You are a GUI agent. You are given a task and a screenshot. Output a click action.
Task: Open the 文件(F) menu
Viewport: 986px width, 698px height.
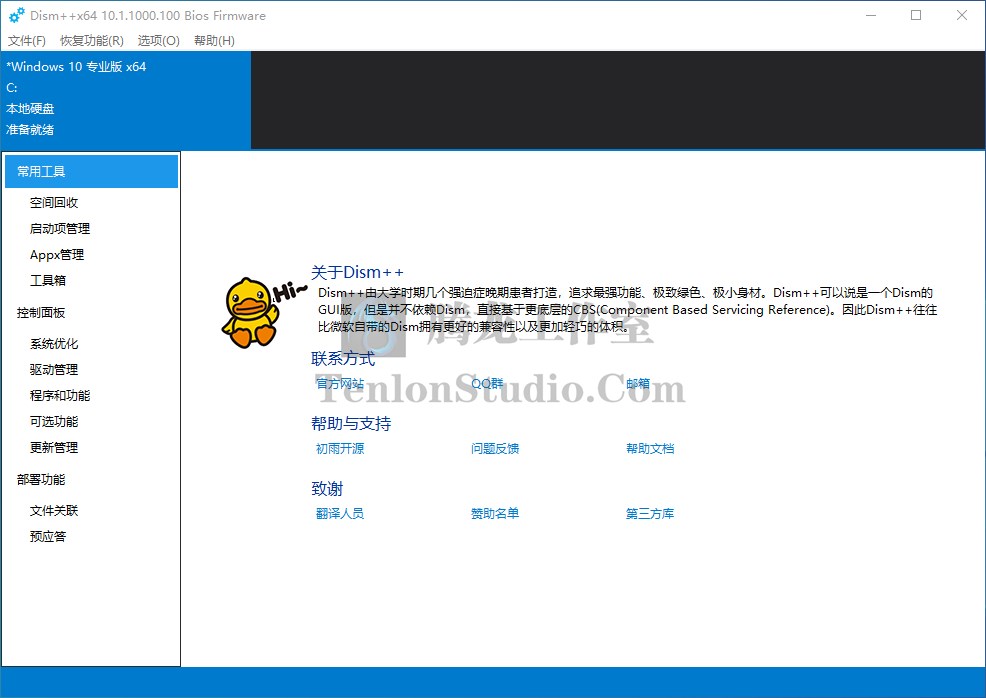pos(26,41)
